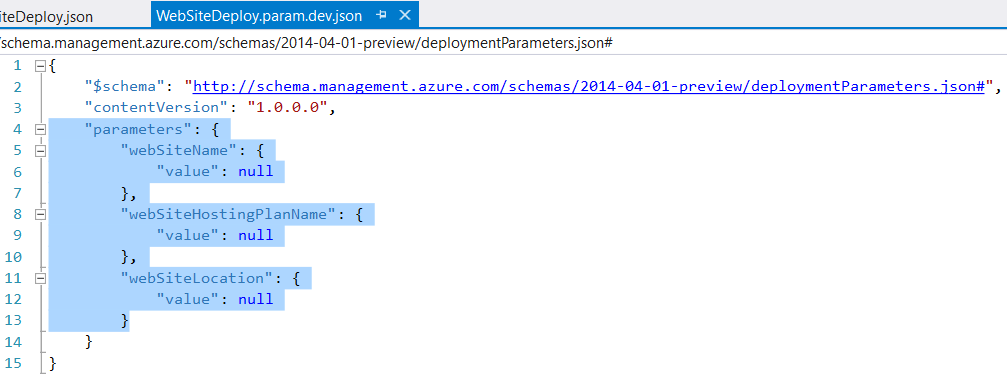
Task: Click line number 10 in the gutter
Action: [13, 256]
